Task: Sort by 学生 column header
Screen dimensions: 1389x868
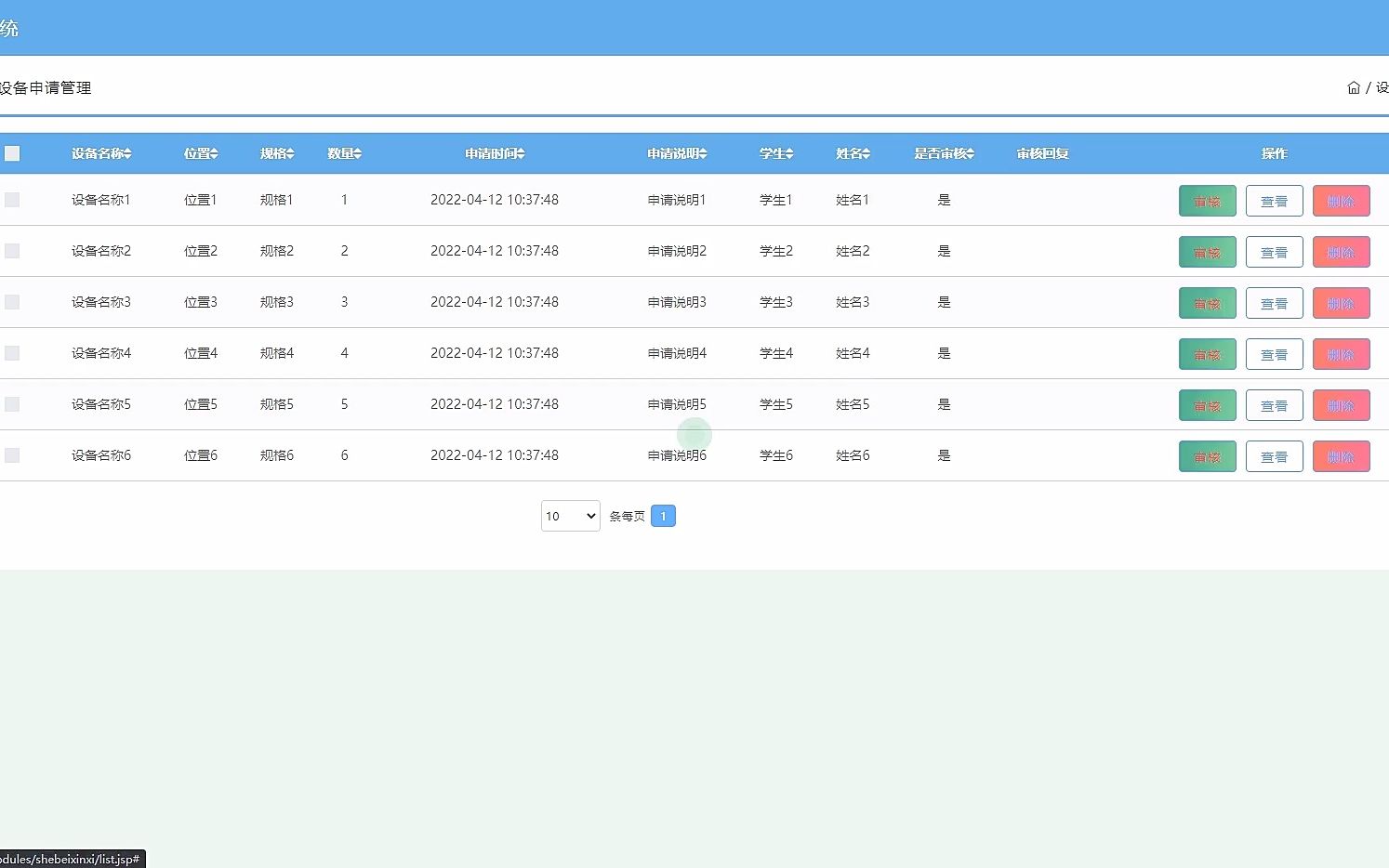Action: click(776, 153)
